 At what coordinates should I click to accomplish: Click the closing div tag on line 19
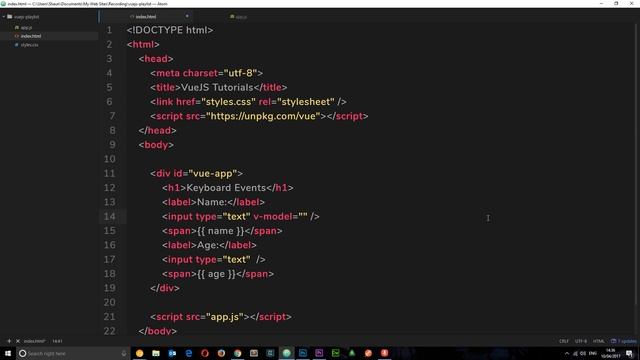(x=165, y=288)
